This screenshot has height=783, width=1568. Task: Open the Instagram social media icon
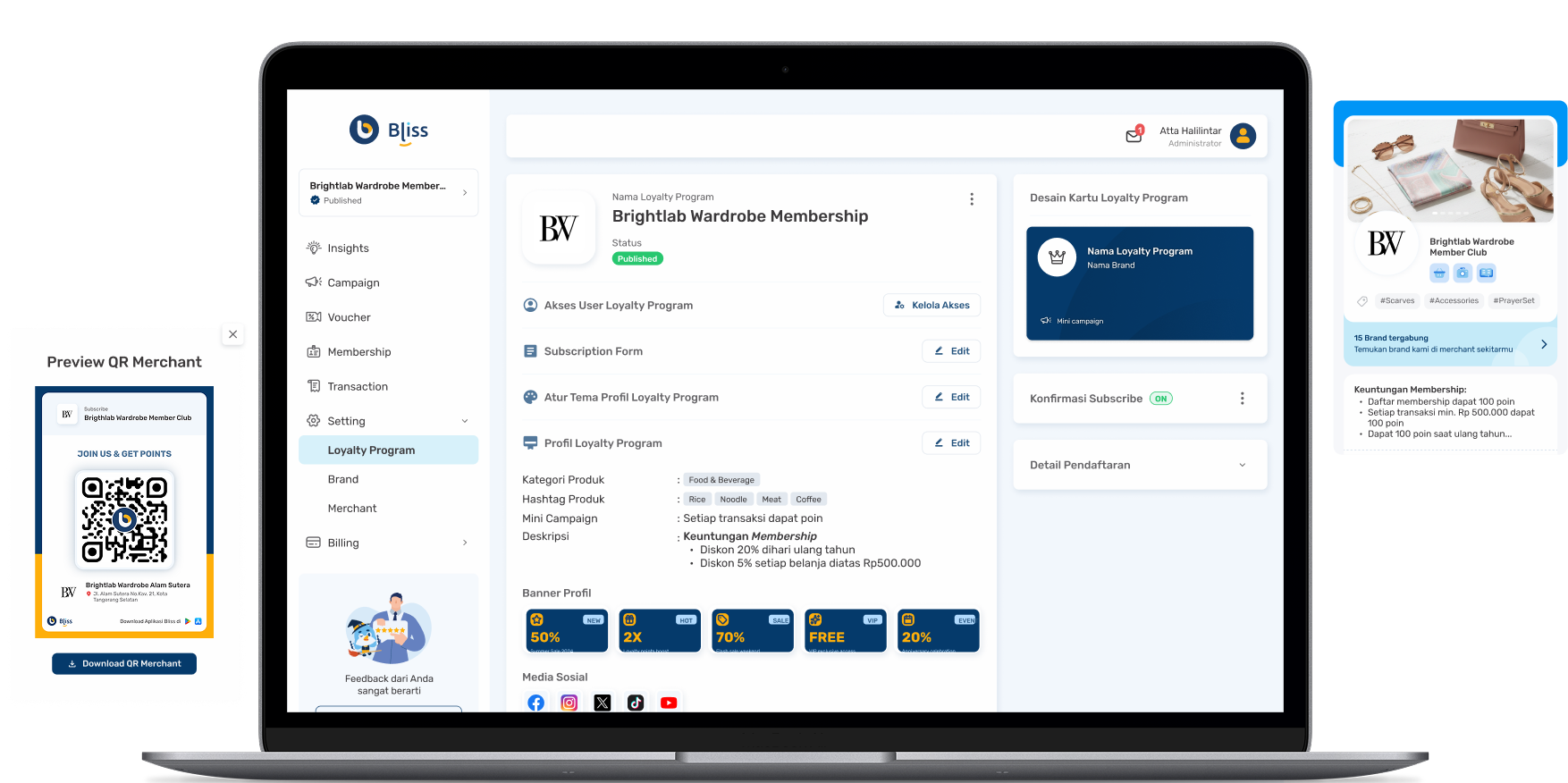pos(569,703)
